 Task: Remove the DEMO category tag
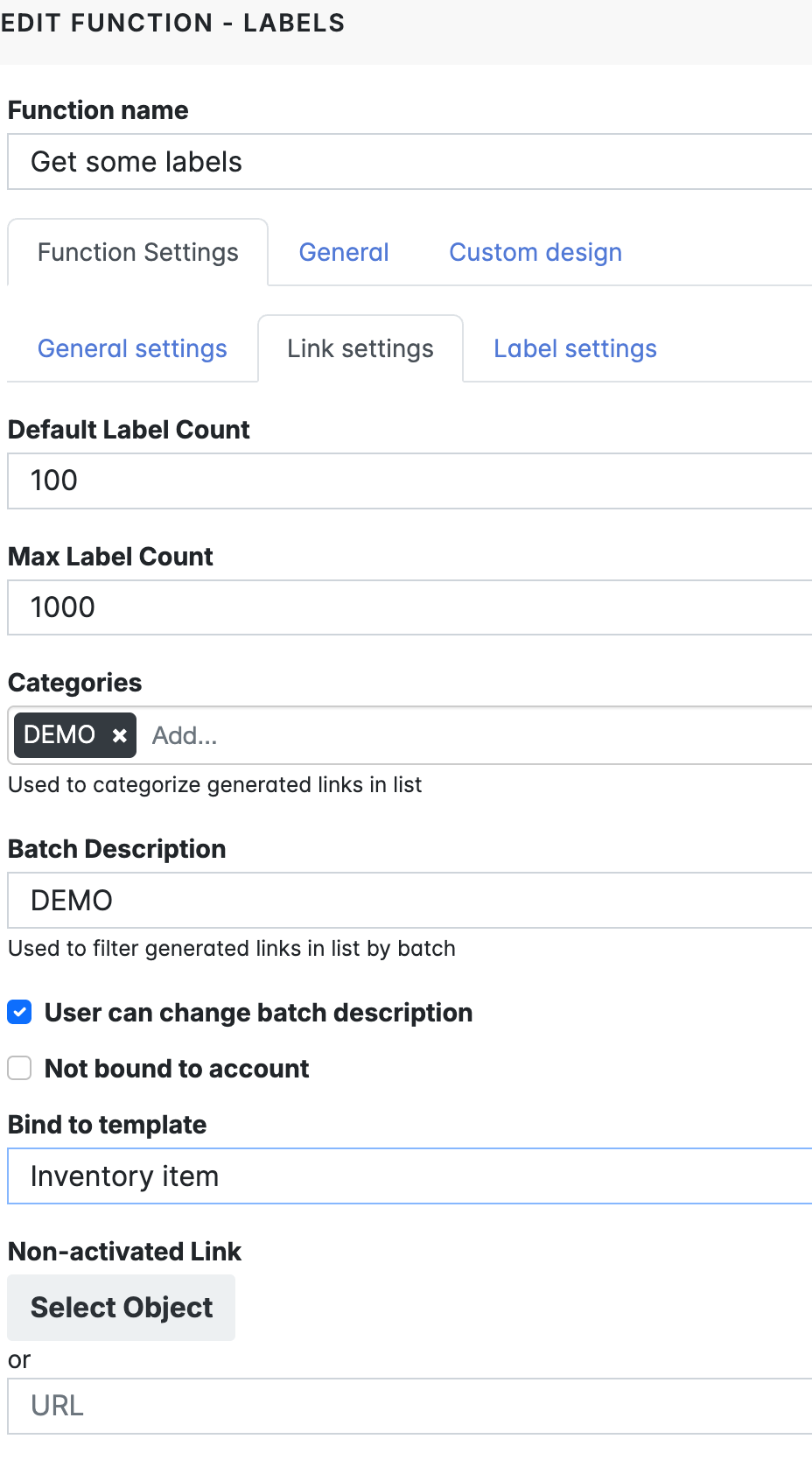pos(120,736)
